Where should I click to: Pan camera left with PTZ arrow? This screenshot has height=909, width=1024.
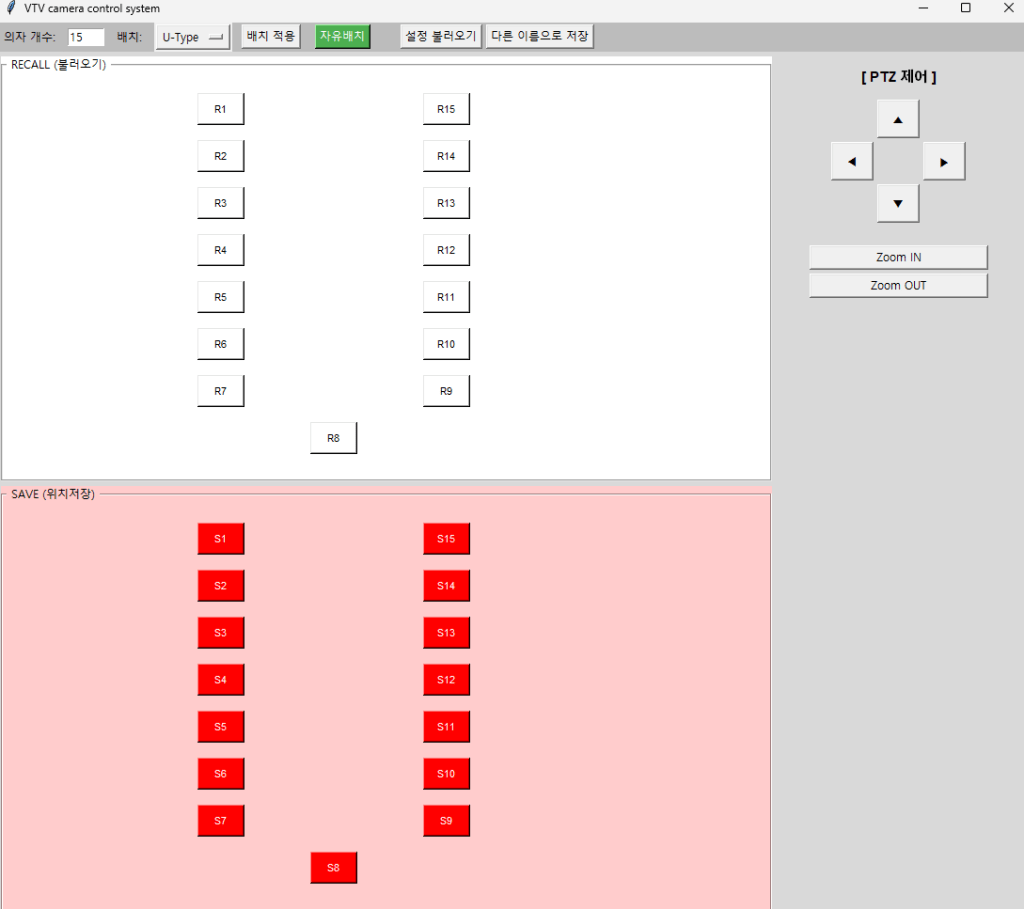[852, 161]
